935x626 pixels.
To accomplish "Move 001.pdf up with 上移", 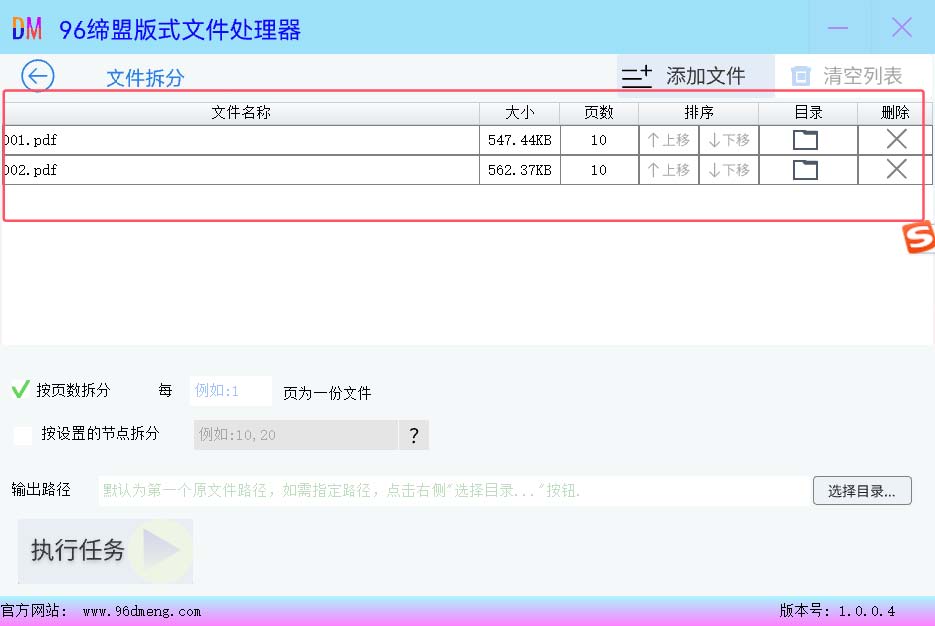I will point(668,140).
